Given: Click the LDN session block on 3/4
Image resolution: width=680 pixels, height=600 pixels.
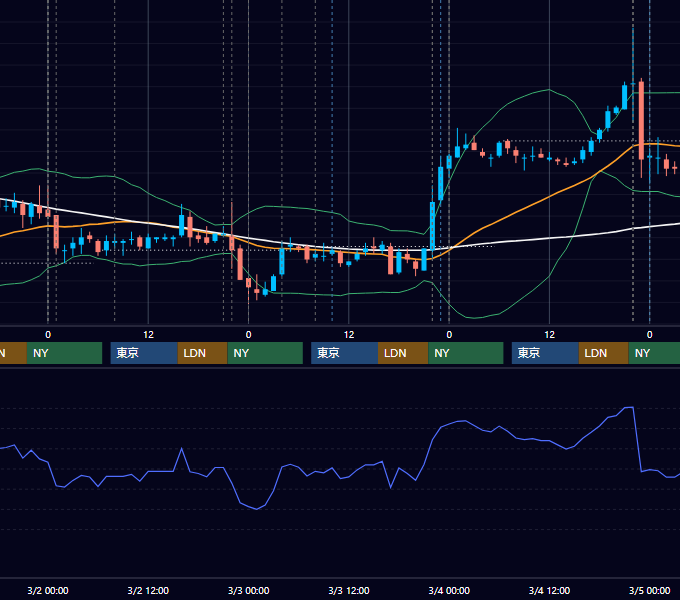Looking at the screenshot, I should [603, 353].
